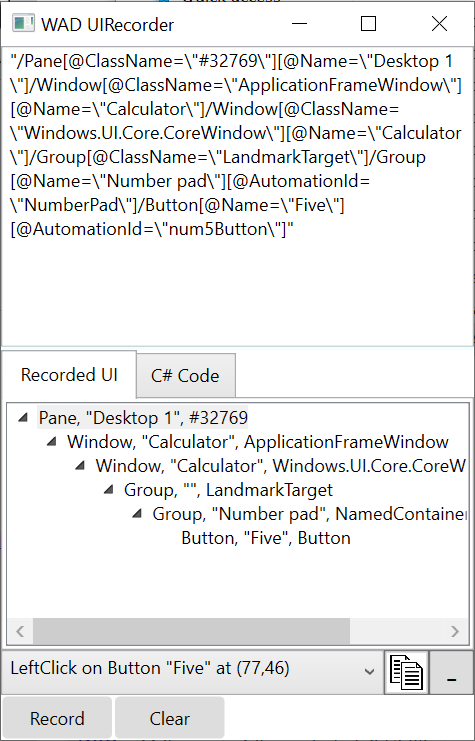The width and height of the screenshot is (475, 741).
Task: Collapse the Group "Number pad" node
Action: 137,514
